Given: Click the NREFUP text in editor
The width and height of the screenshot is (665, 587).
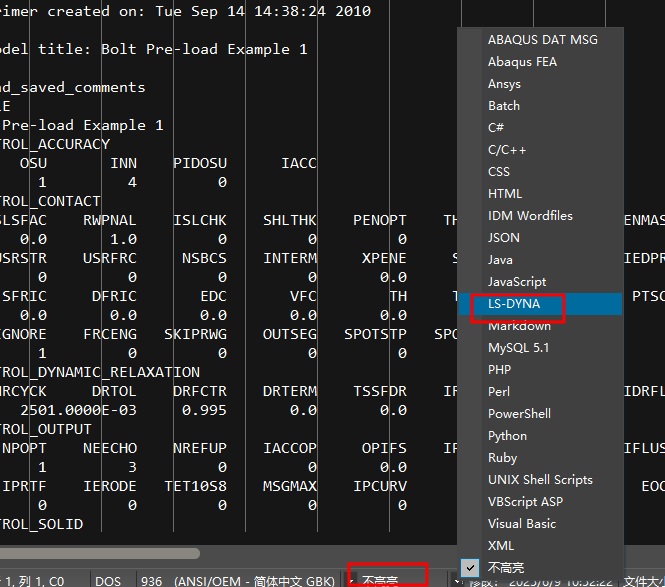Looking at the screenshot, I should (x=200, y=448).
